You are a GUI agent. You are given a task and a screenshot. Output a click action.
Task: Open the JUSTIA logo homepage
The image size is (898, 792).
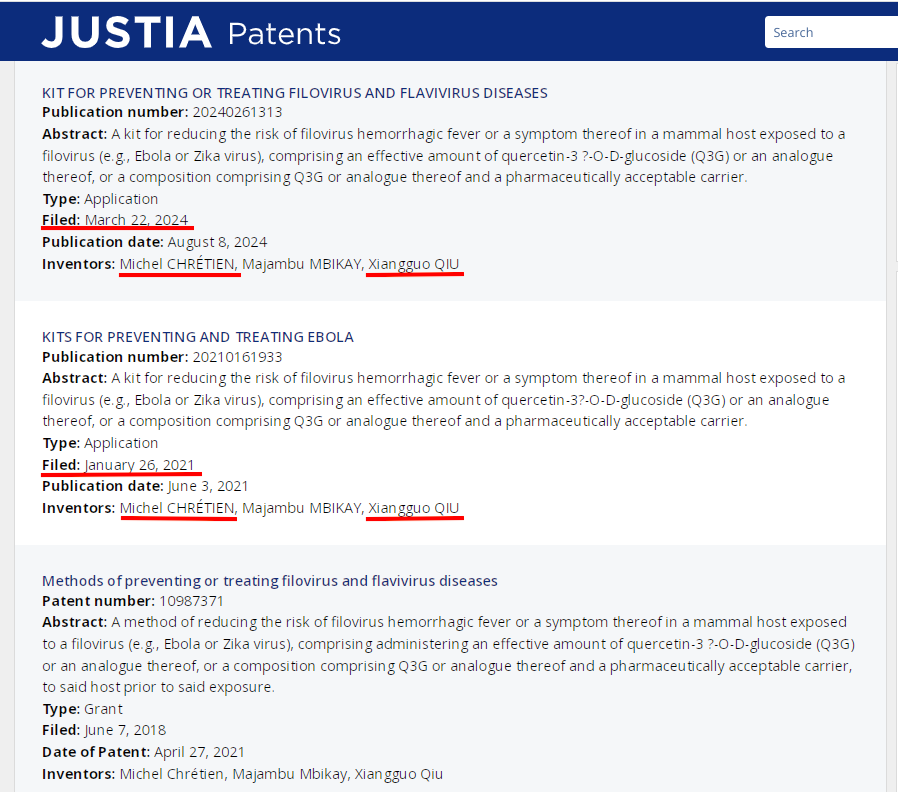(127, 32)
